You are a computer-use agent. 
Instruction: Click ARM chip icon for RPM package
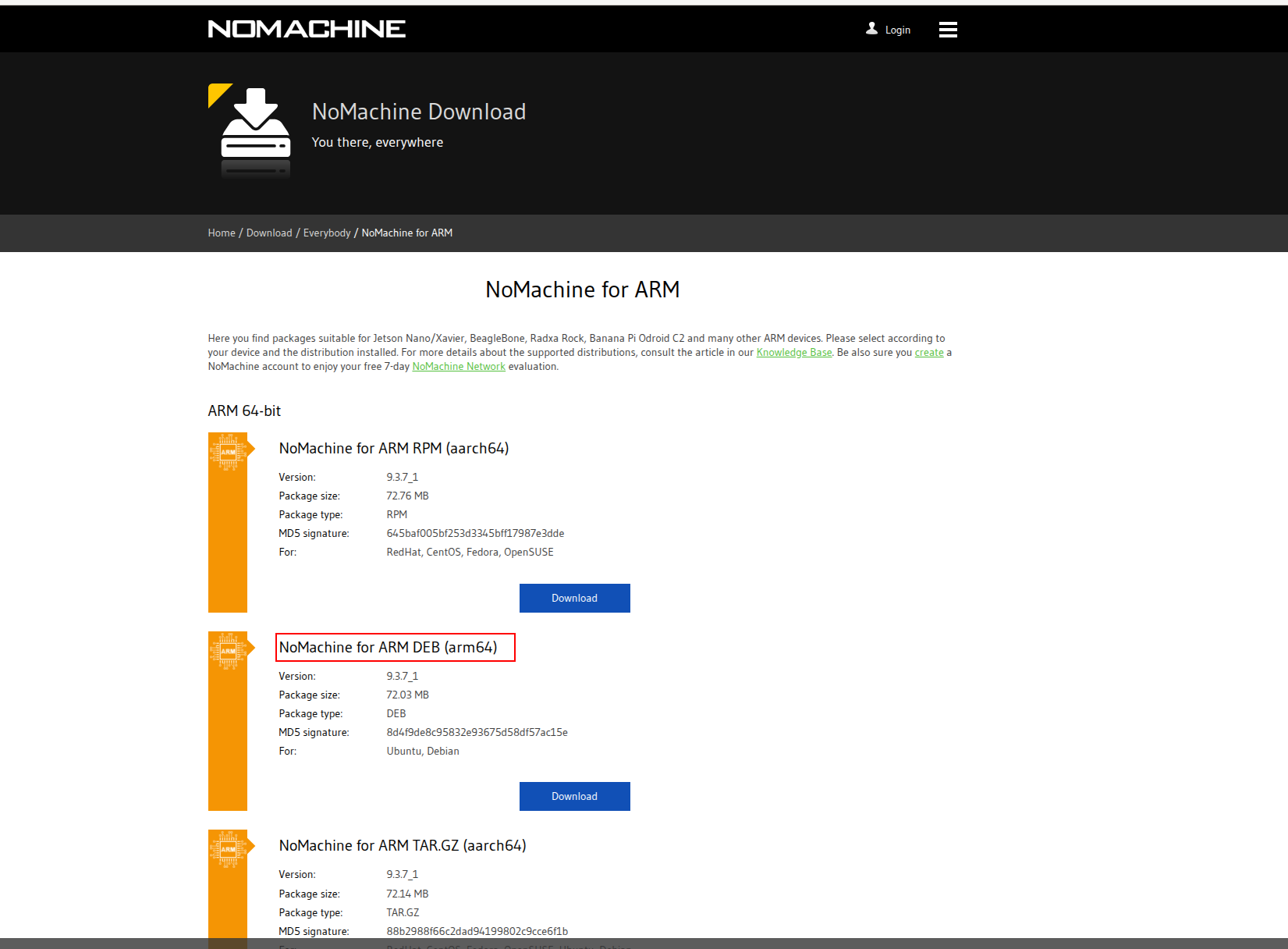[x=229, y=452]
